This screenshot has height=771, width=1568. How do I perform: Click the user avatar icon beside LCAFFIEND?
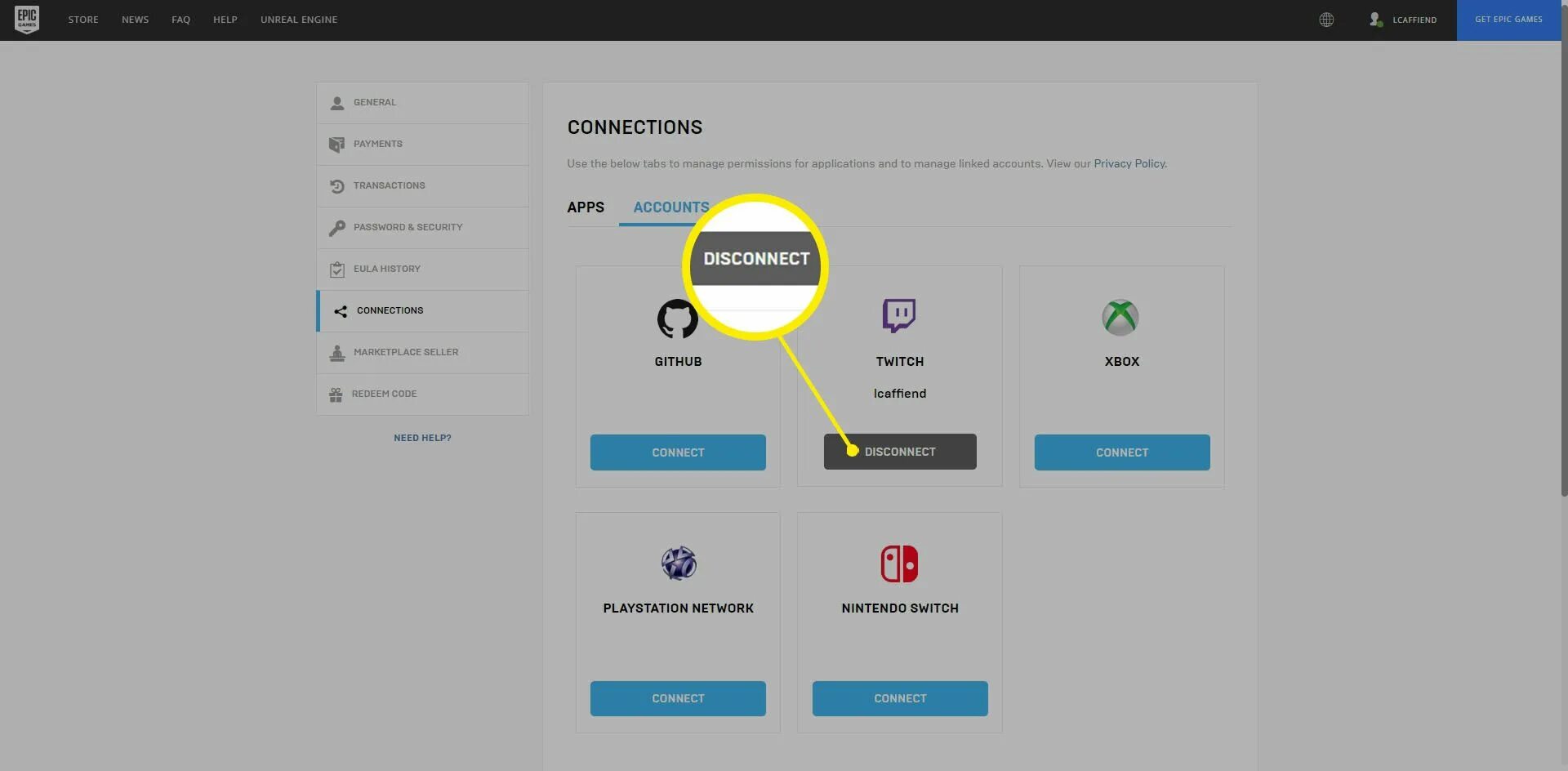(1376, 20)
